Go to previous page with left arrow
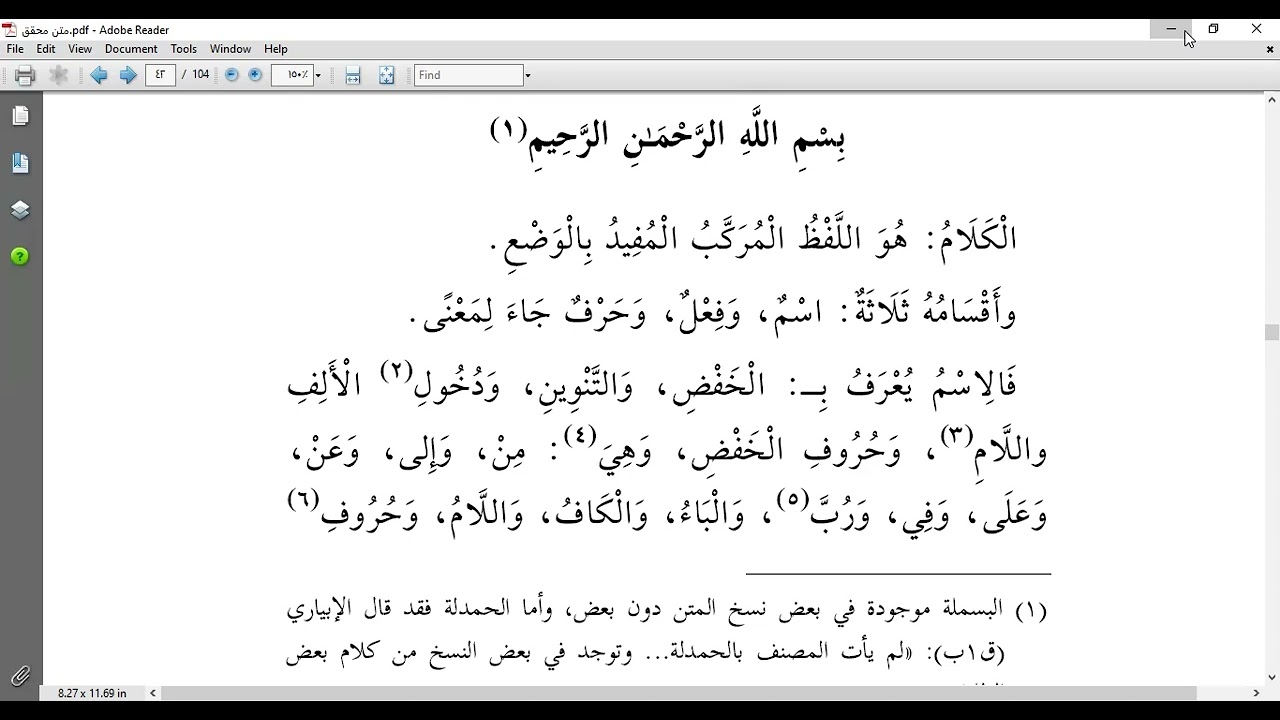 click(x=99, y=75)
